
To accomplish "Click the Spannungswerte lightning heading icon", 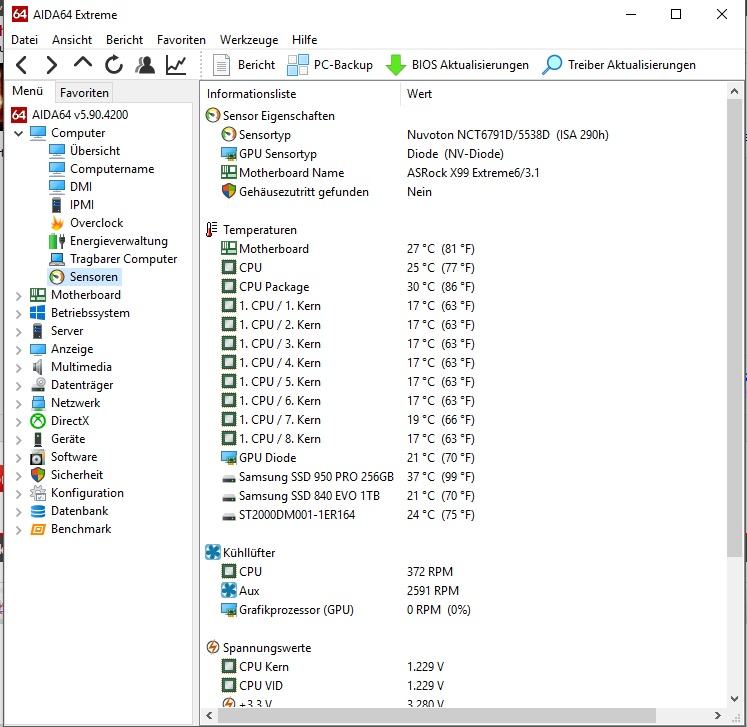I will tap(212, 647).
